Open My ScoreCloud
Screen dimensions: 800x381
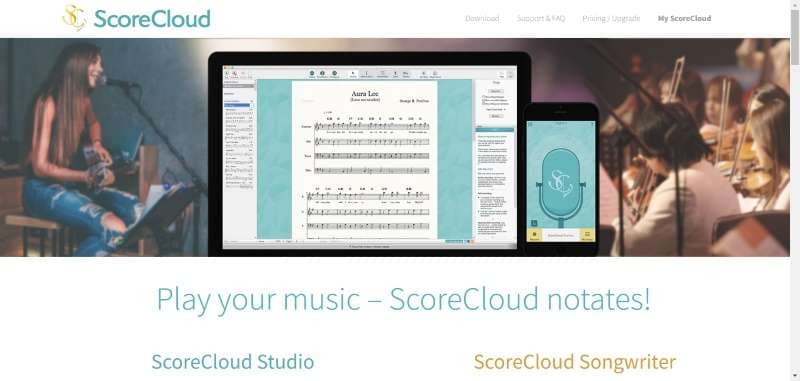(x=684, y=18)
